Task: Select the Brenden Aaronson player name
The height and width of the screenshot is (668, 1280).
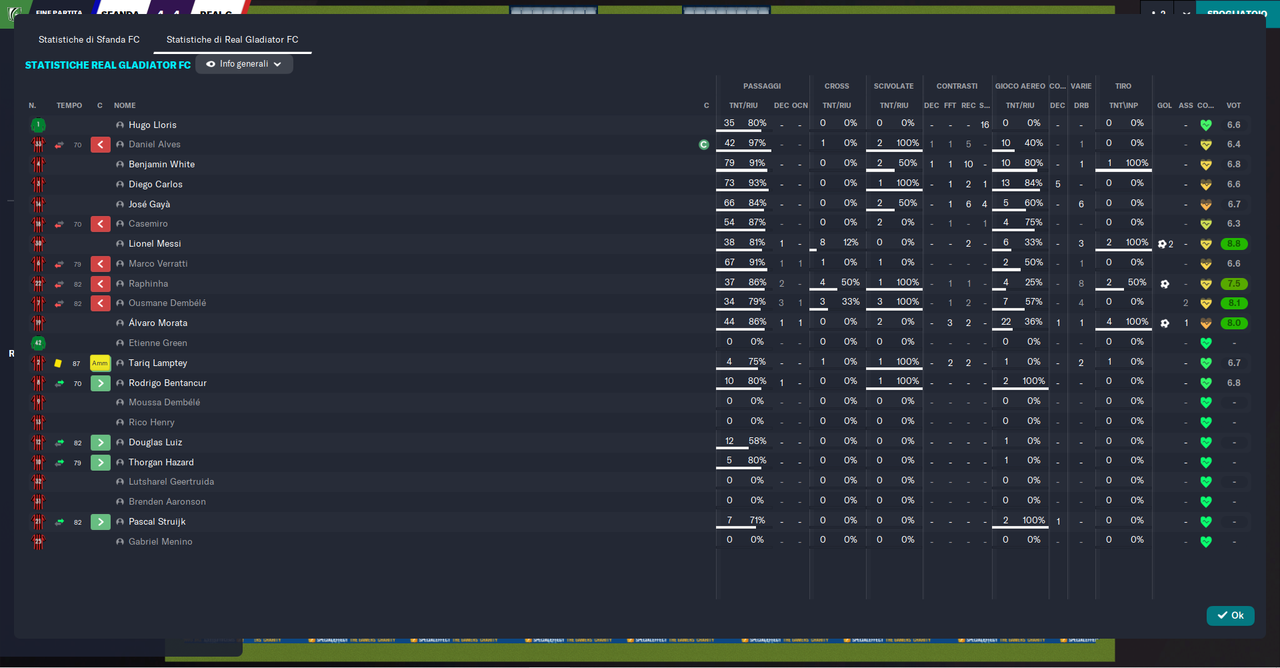Action: (167, 502)
